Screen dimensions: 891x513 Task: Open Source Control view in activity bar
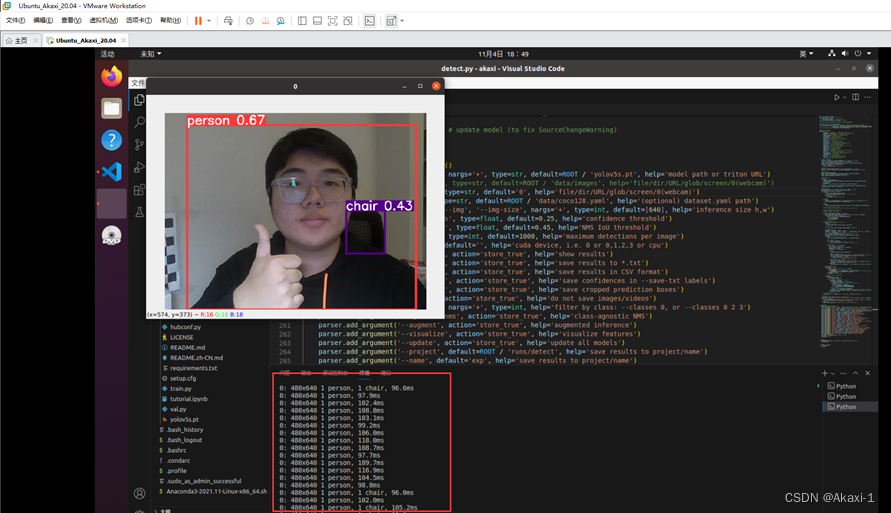[x=139, y=144]
